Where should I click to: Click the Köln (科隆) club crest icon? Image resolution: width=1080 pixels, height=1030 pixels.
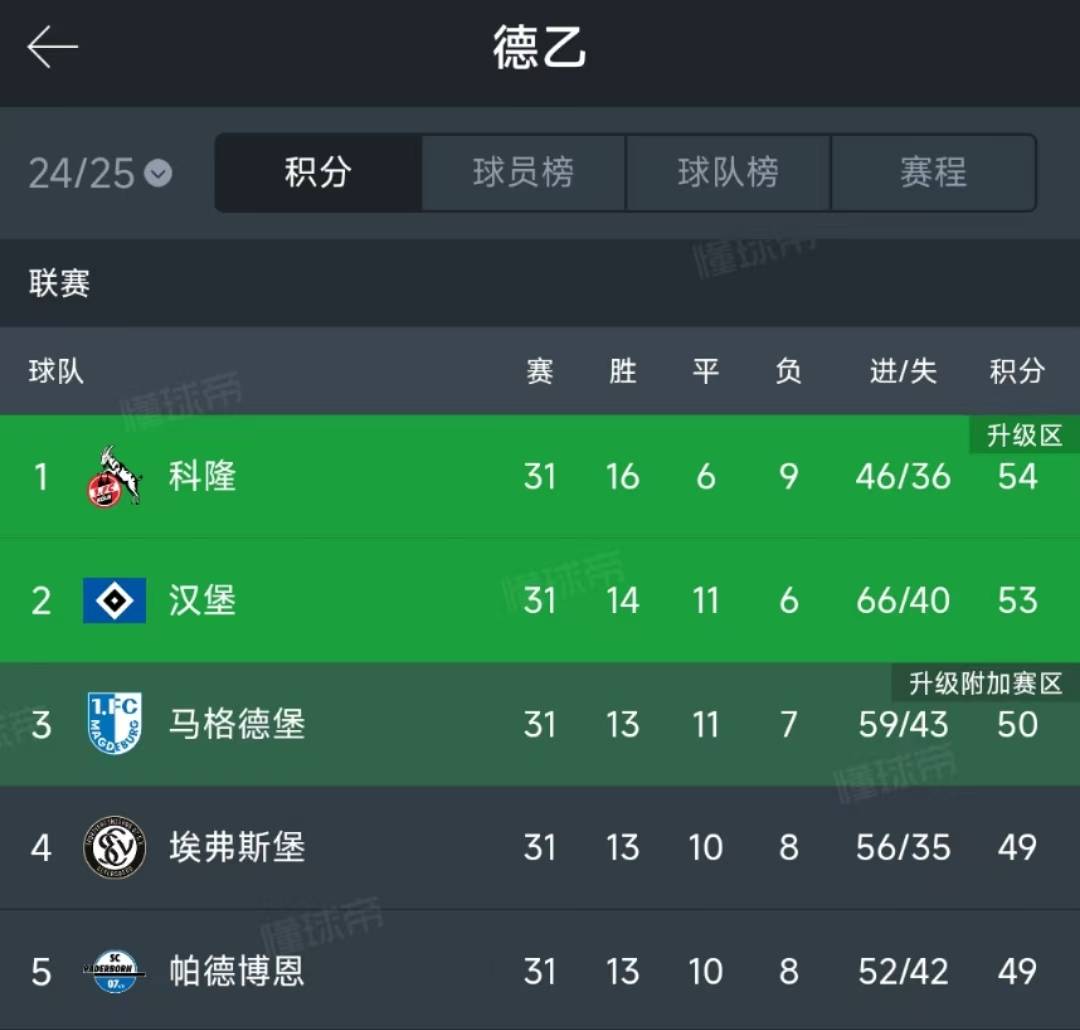click(113, 477)
